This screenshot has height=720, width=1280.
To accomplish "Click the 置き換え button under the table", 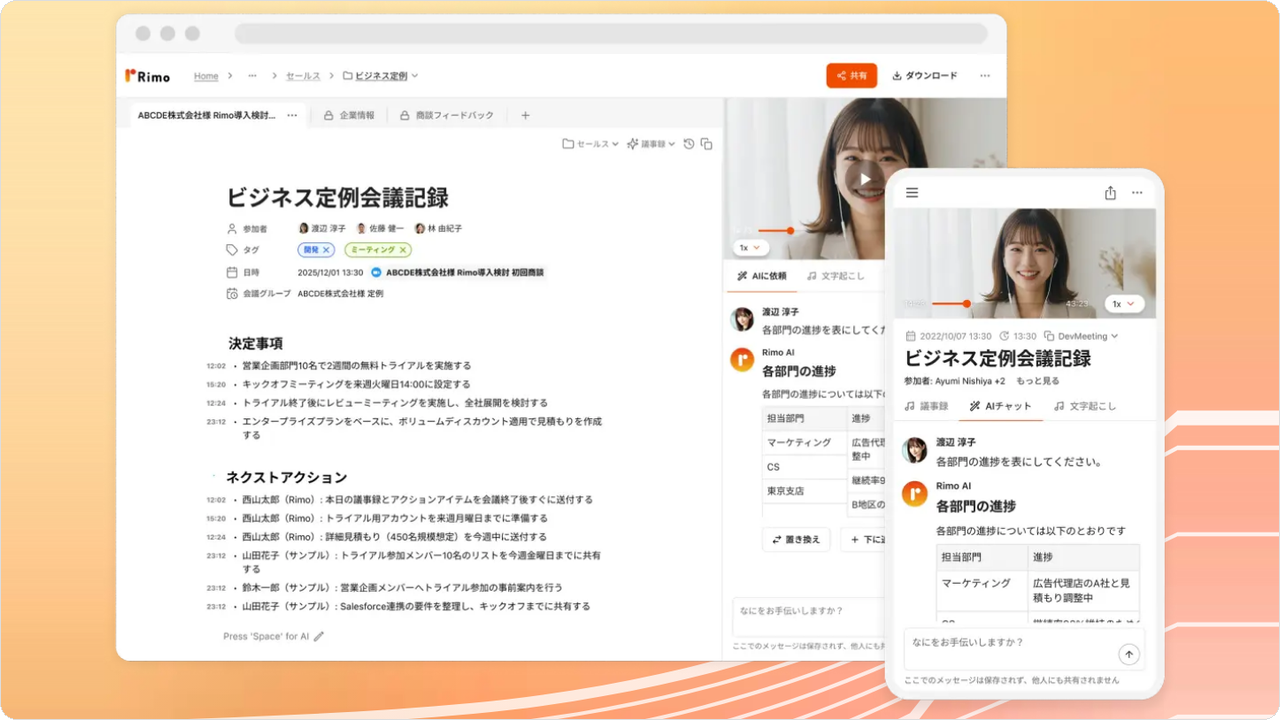I will 796,539.
